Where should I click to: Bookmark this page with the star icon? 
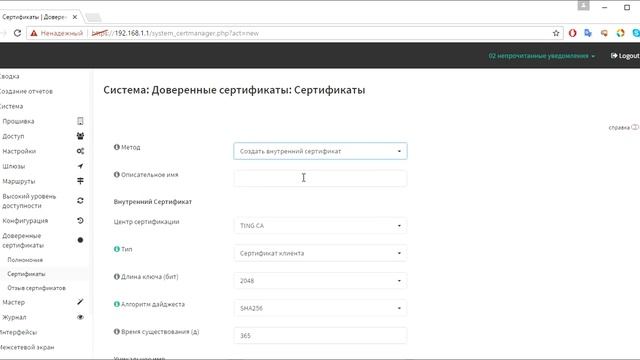pos(556,33)
